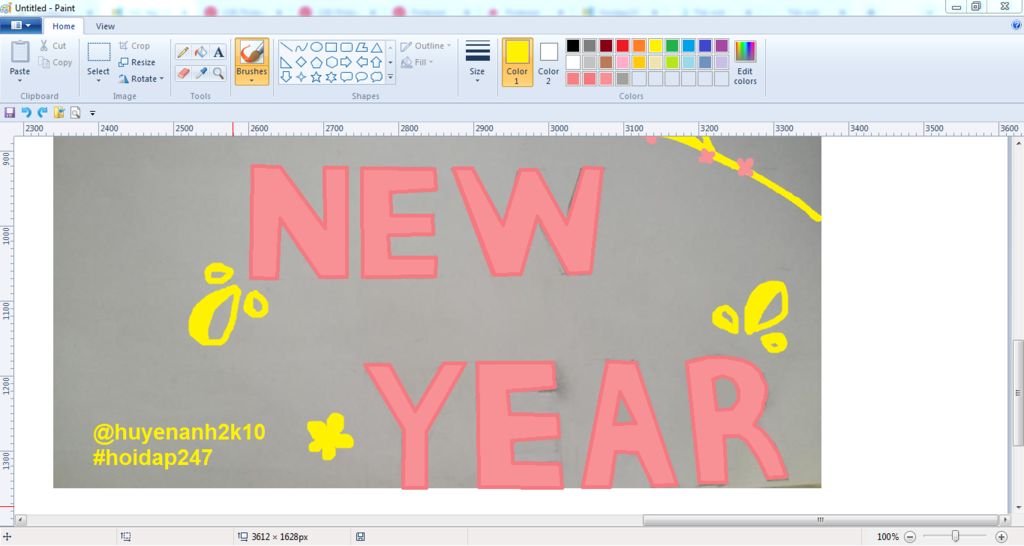Screen dimensions: 1024x546
Task: Pick the custom gray swatch in bottom row
Action: click(622, 78)
